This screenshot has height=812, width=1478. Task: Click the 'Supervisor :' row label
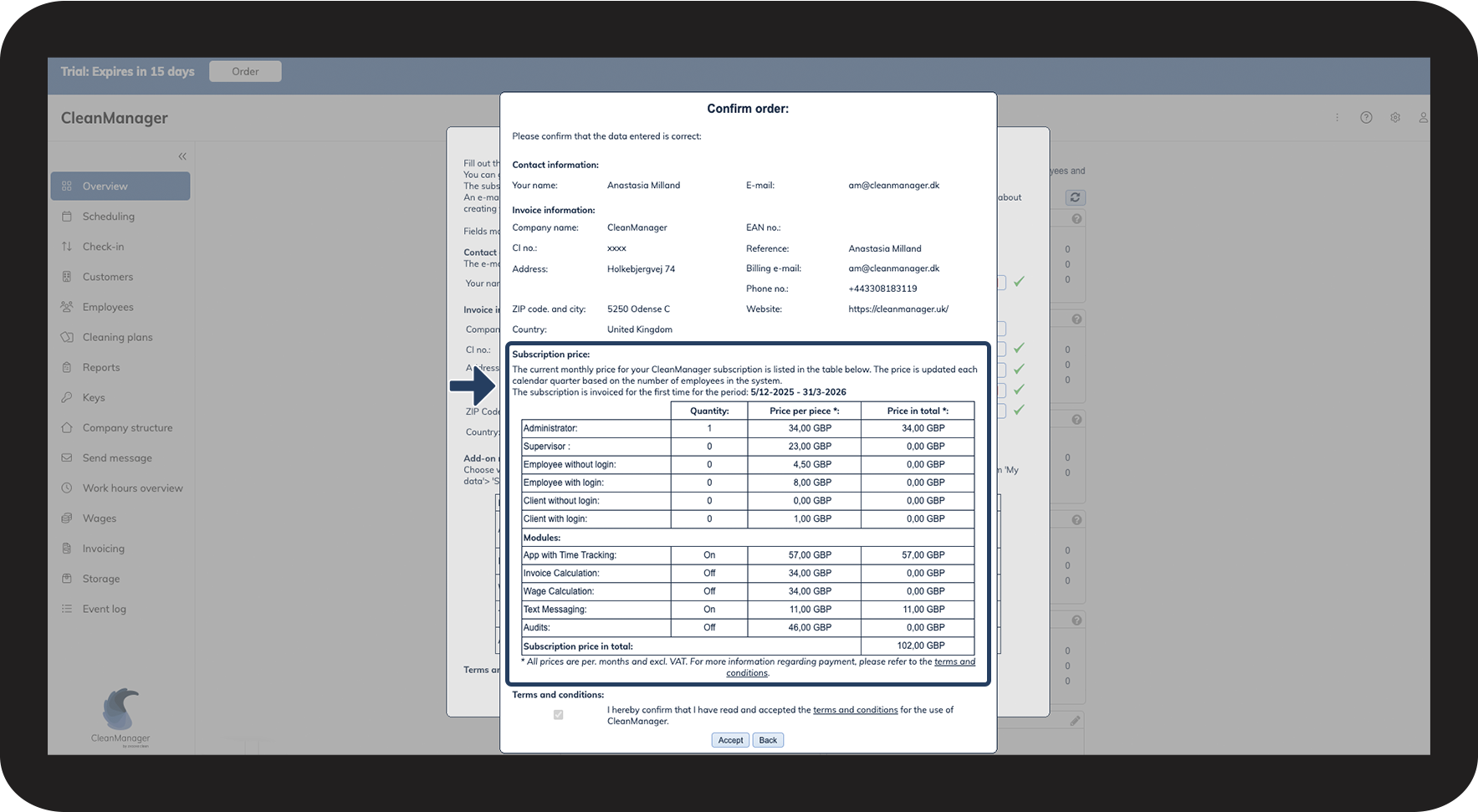547,447
